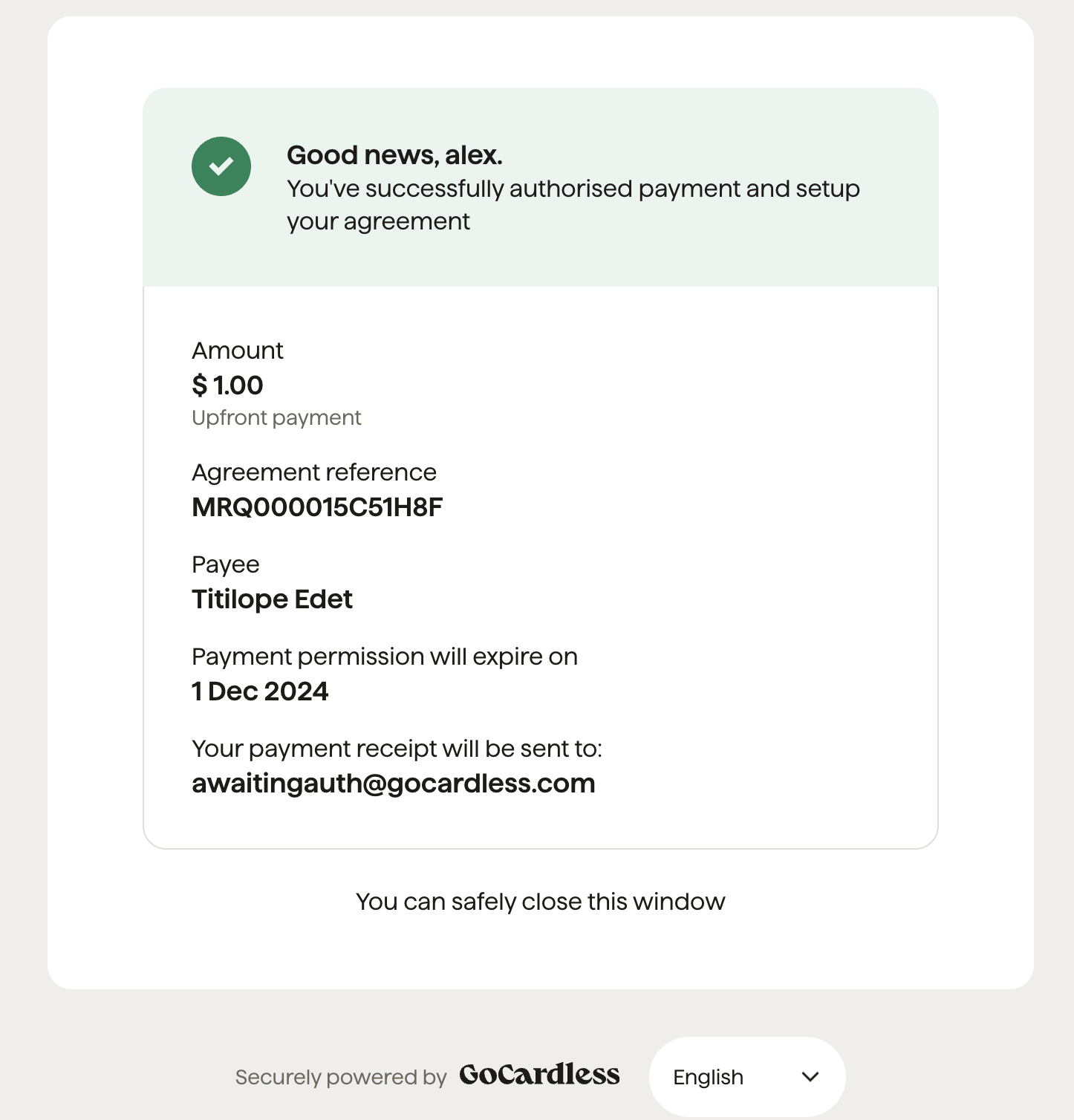This screenshot has height=1120, width=1074.
Task: Click the 'Agreement reference' label
Action: pos(314,472)
